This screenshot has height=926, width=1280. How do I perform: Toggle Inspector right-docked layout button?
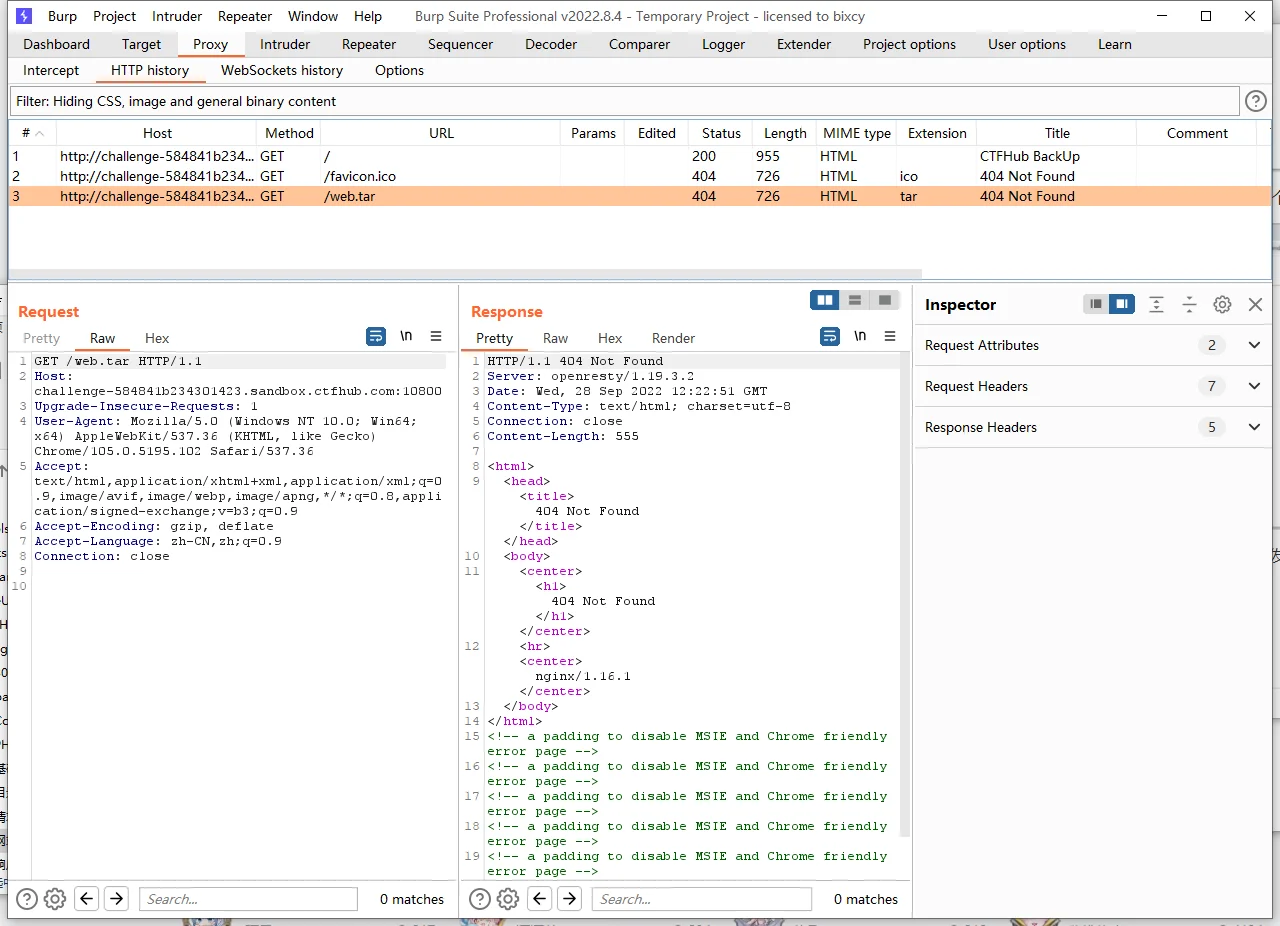tap(1122, 304)
